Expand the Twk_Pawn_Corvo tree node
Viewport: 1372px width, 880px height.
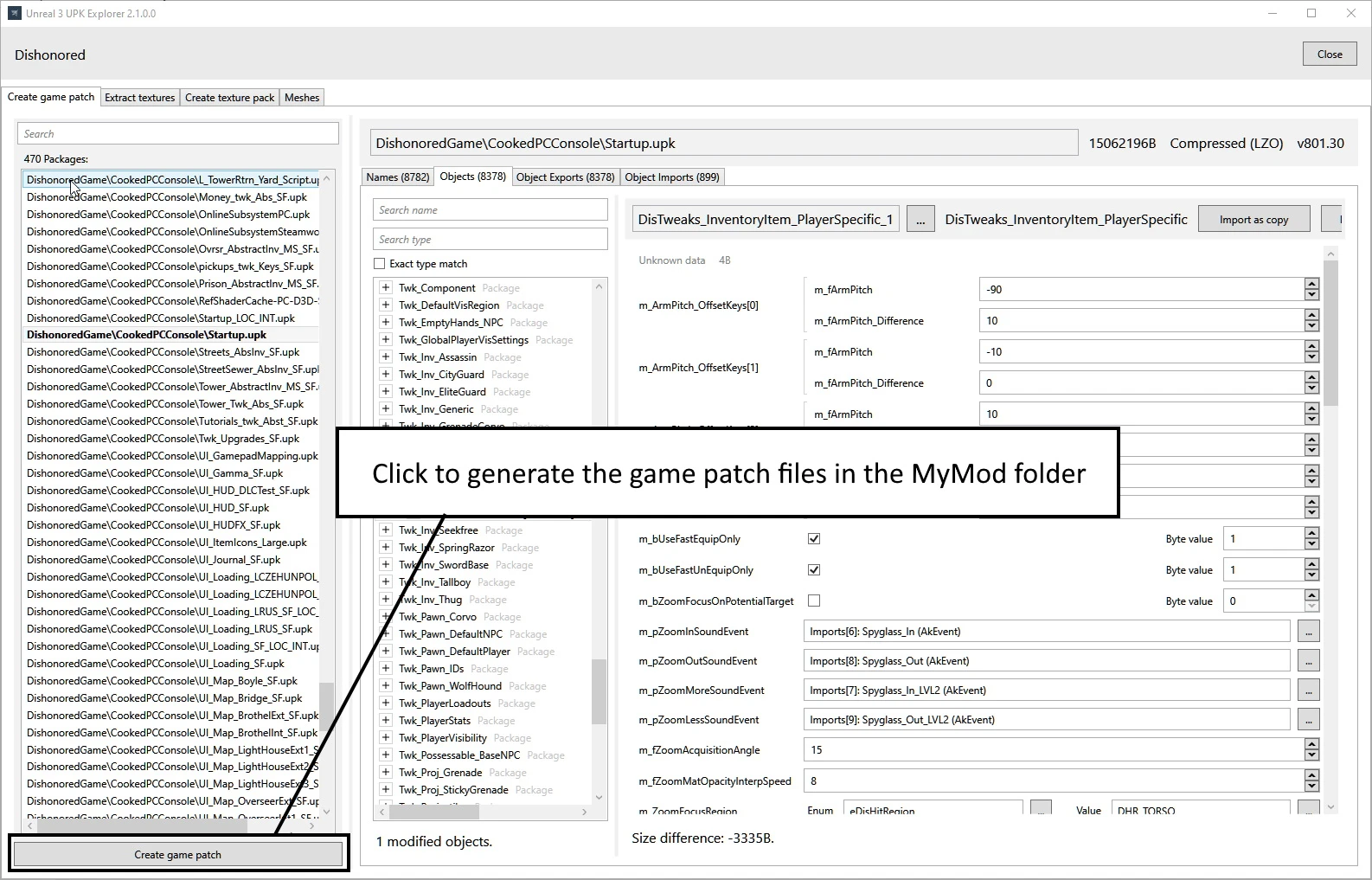[x=386, y=617]
